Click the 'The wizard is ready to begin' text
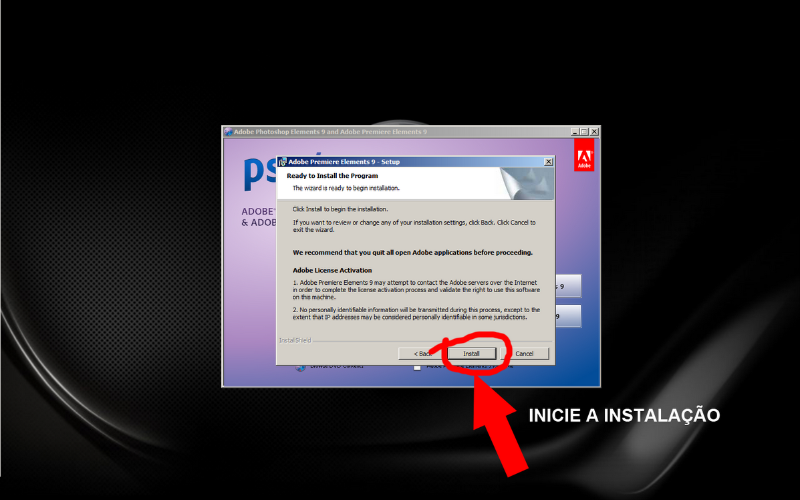Screen dimensions: 800x500 point(346,188)
